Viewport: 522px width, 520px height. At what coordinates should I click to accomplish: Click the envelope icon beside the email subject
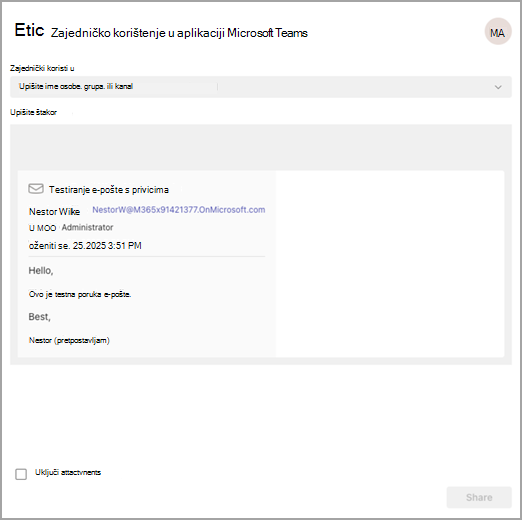click(x=36, y=189)
